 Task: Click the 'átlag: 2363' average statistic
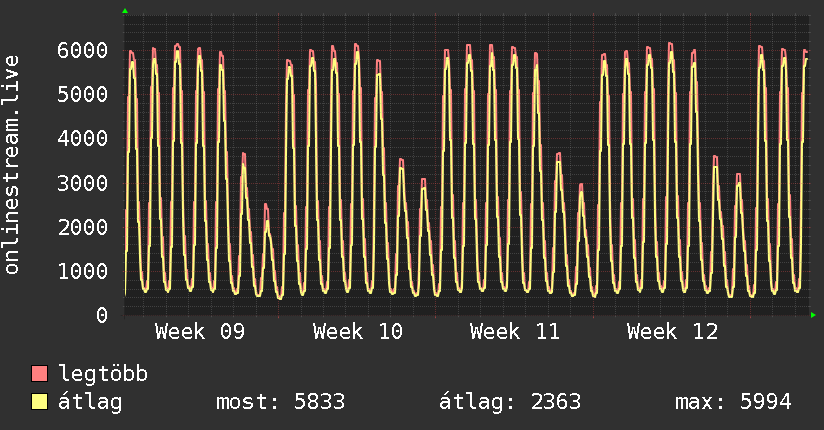[x=510, y=402]
